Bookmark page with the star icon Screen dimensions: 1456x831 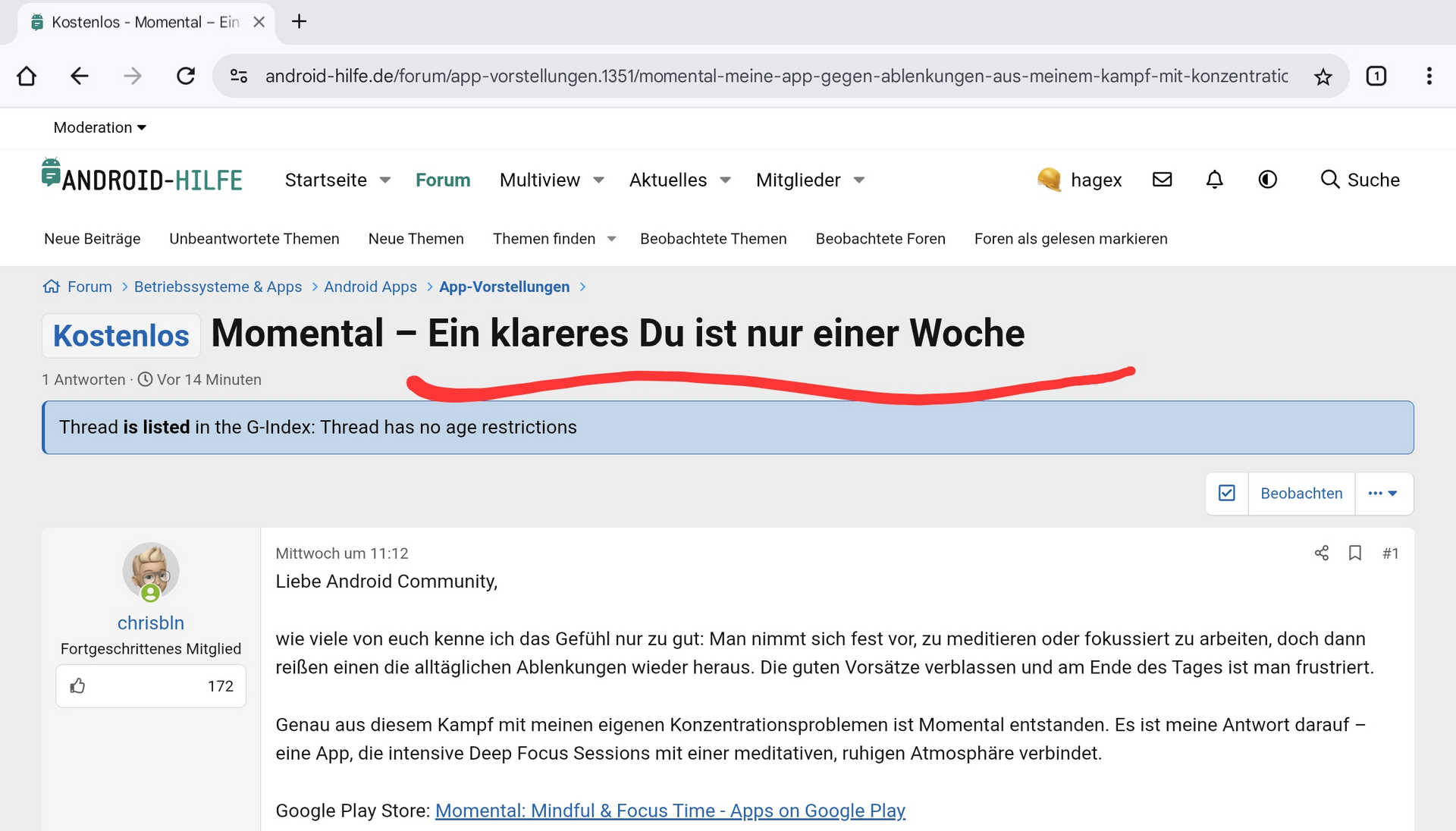[1323, 77]
